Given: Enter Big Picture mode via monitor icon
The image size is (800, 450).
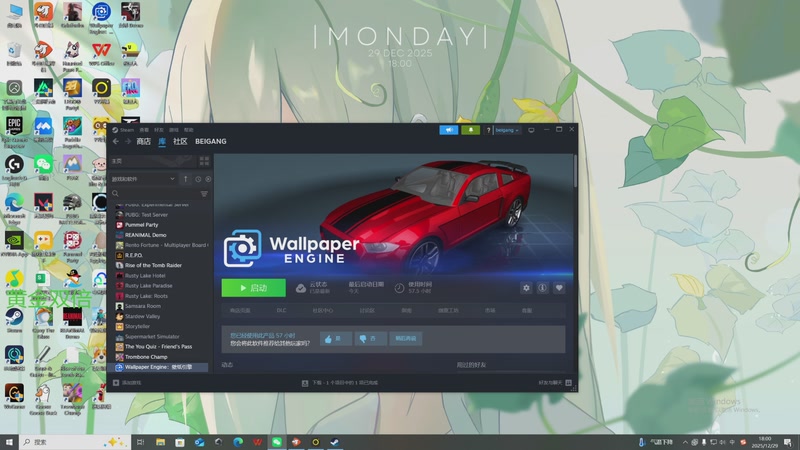Looking at the screenshot, I should coord(531,130).
